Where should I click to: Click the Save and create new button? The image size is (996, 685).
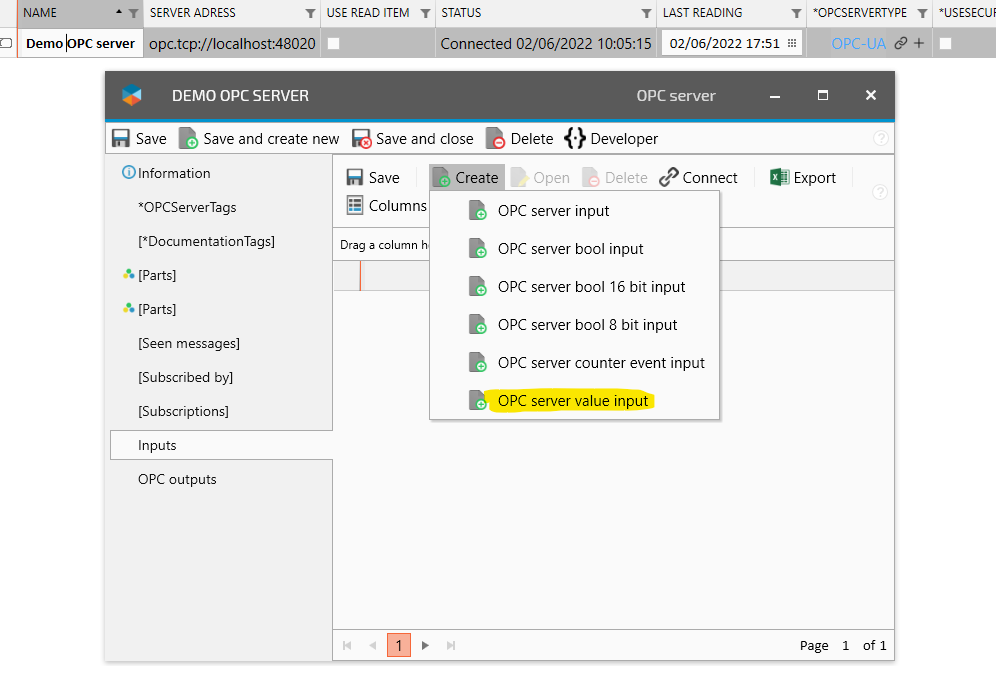click(x=258, y=138)
